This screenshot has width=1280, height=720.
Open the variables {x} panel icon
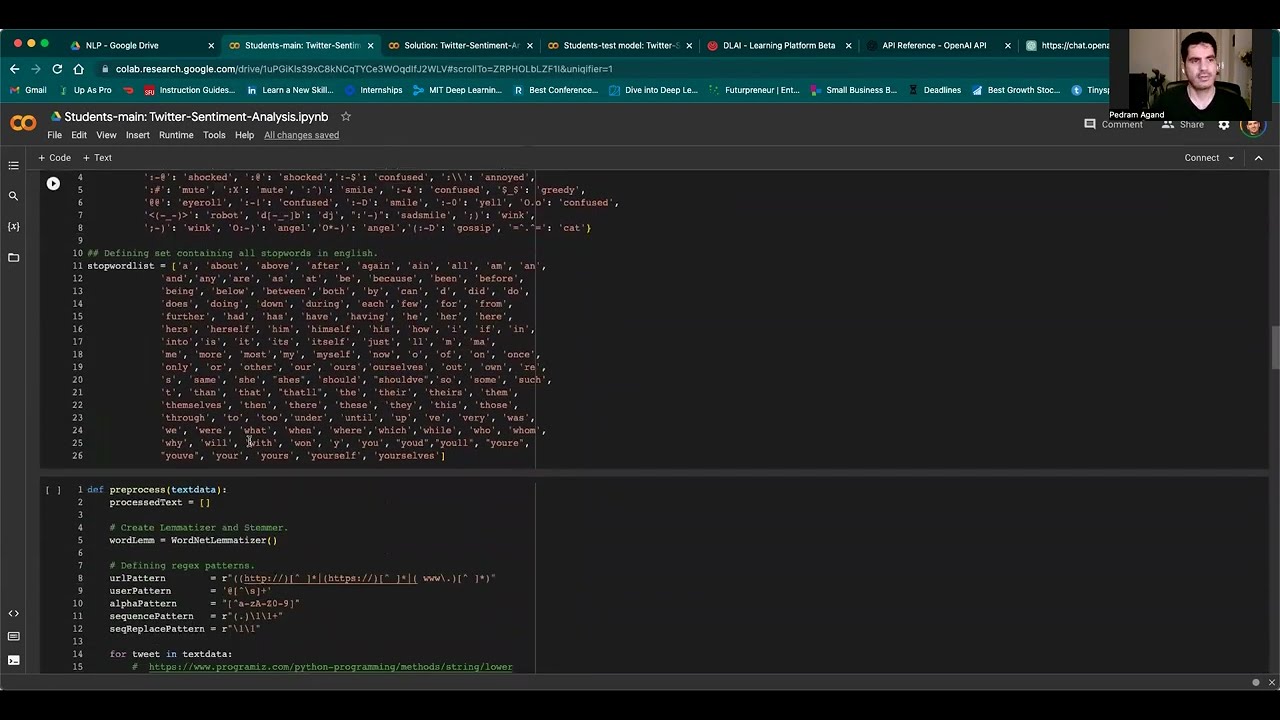[x=13, y=227]
